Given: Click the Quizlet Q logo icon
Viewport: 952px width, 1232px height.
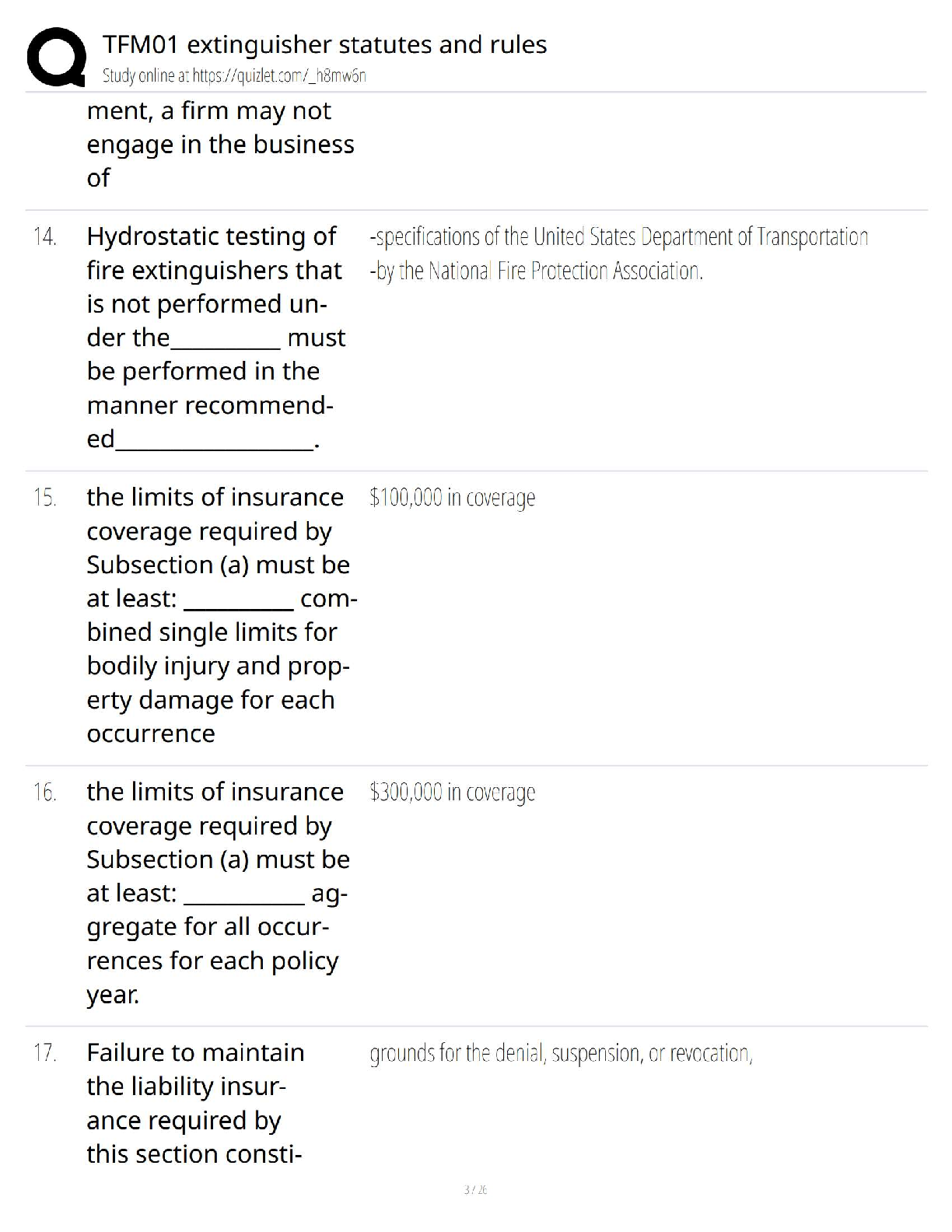Looking at the screenshot, I should click(x=56, y=57).
